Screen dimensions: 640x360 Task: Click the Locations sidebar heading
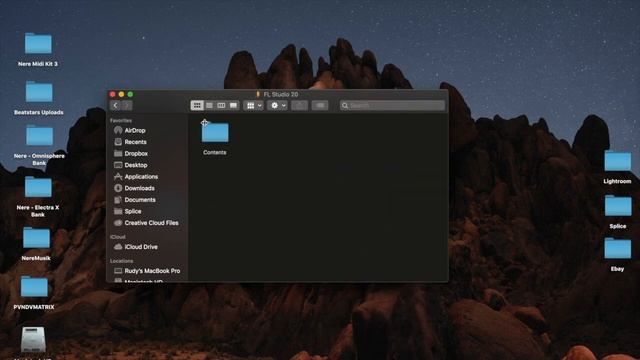[x=121, y=260]
